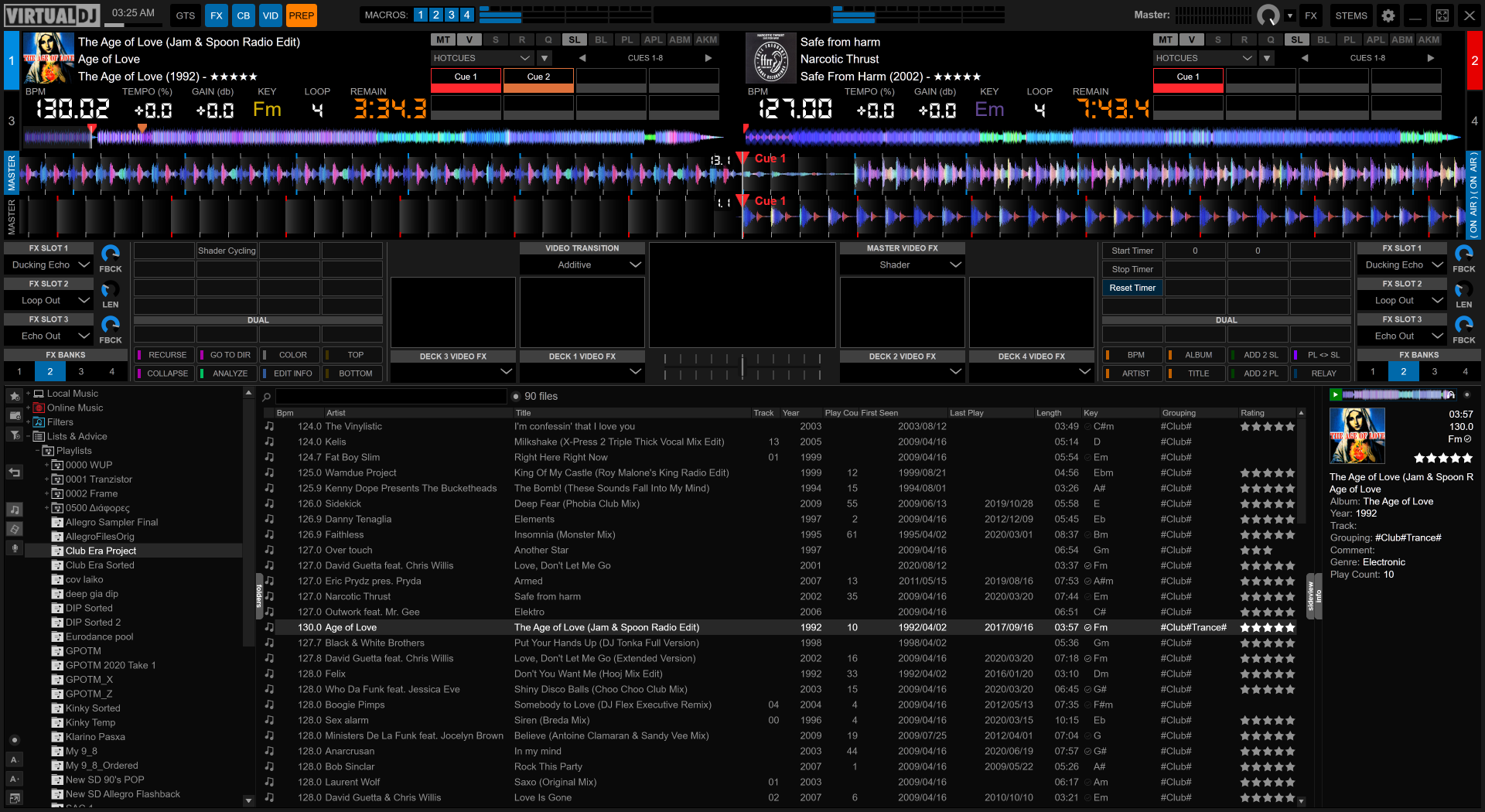This screenshot has width=1485, height=812.
Task: Click right deck FX slot 2 LEN knob
Action: [x=1464, y=290]
